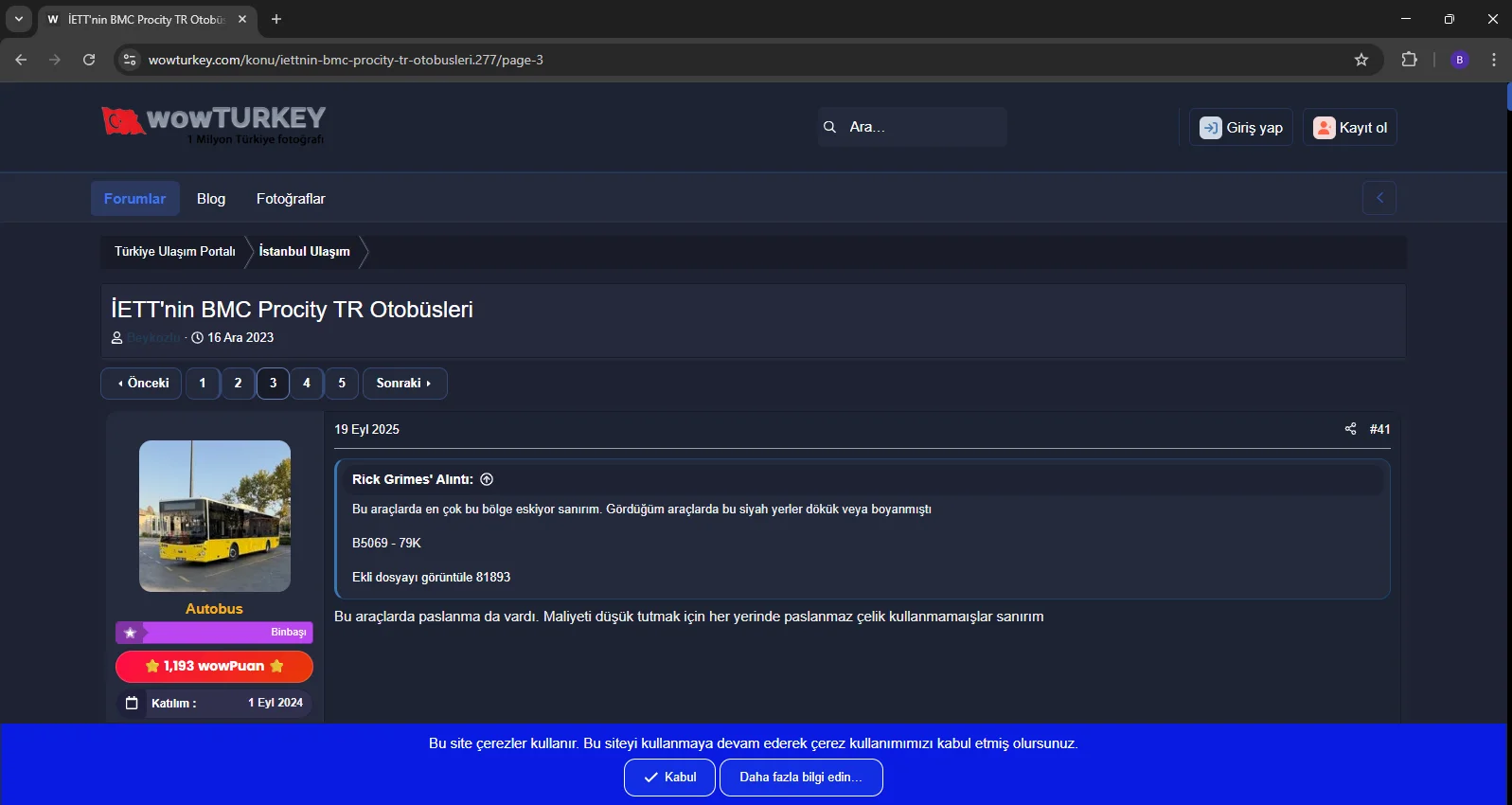
Task: Click Daha fazla bilgi edin button
Action: 800,778
